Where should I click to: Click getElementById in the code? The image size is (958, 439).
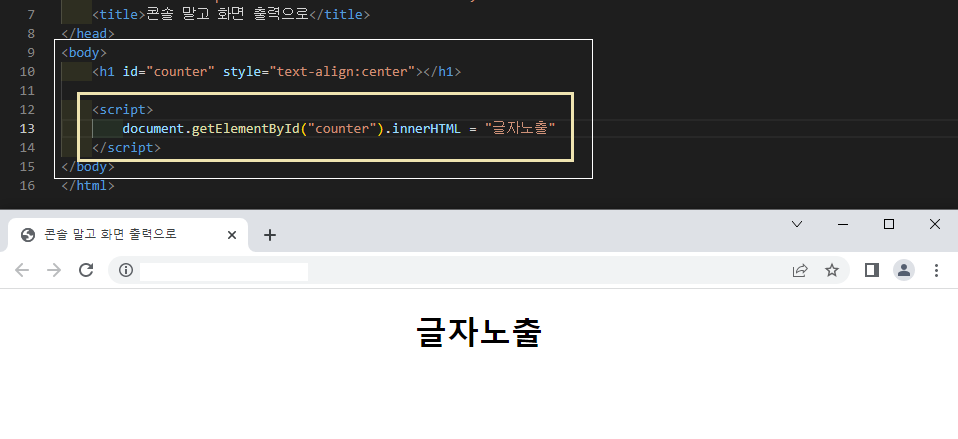tap(246, 128)
